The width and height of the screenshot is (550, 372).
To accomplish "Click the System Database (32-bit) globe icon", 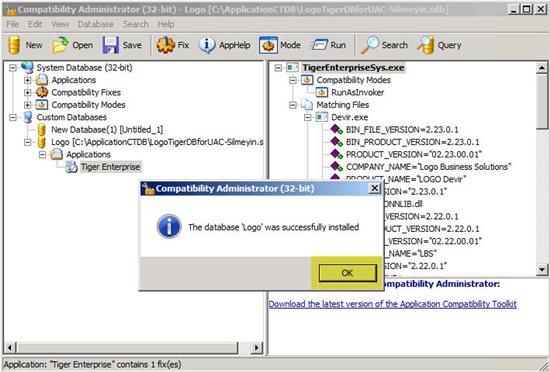I will (x=27, y=67).
